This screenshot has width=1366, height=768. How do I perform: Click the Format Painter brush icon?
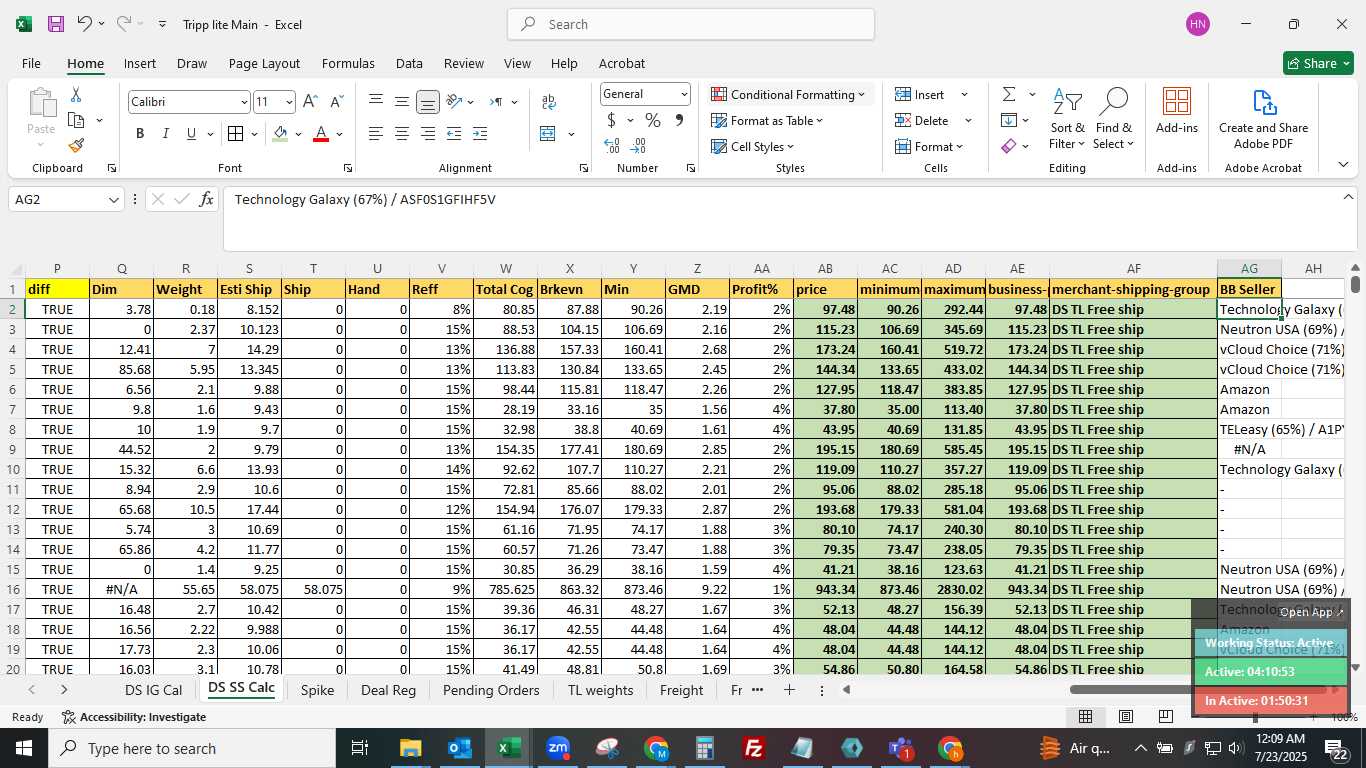76,145
